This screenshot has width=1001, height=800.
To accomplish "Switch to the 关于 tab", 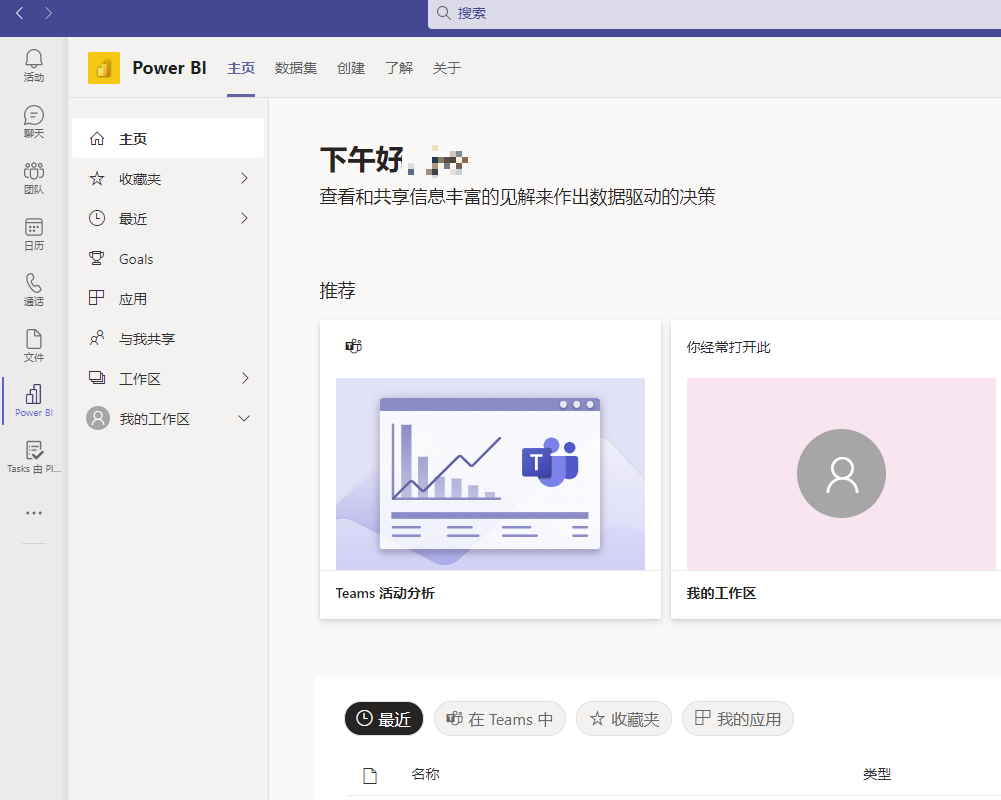I will tap(447, 68).
